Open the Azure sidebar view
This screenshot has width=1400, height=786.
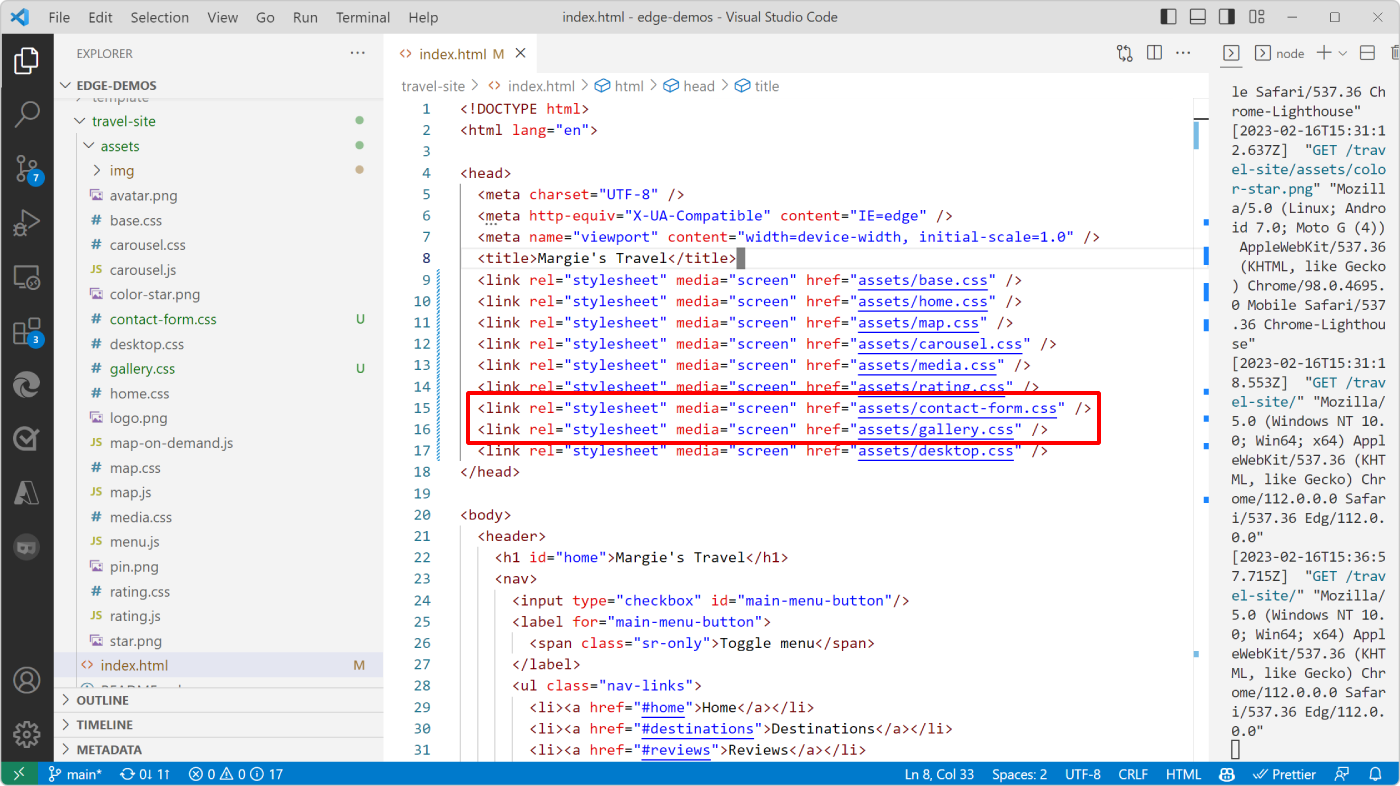(x=27, y=491)
